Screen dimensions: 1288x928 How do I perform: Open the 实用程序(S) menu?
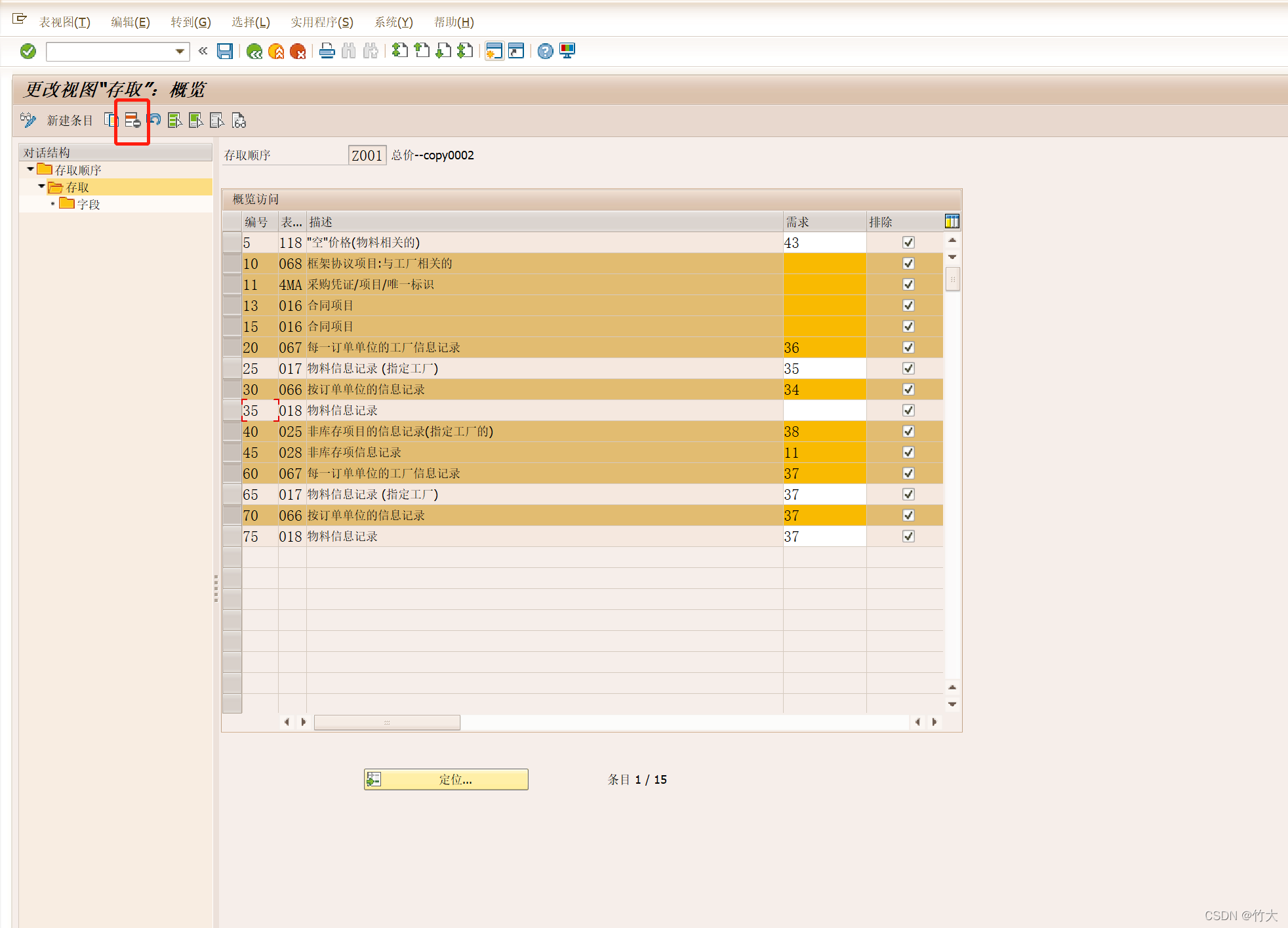pyautogui.click(x=321, y=22)
